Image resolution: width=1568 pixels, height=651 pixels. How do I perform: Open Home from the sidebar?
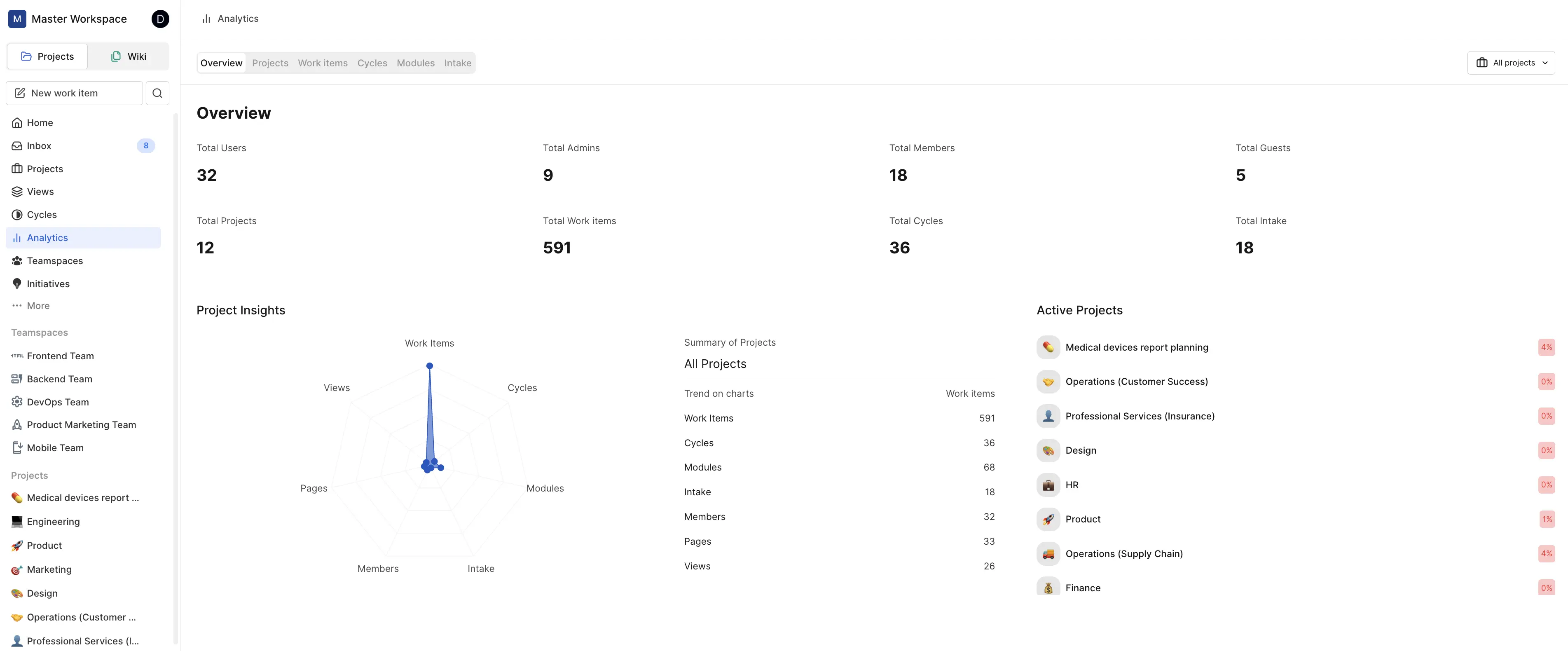pyautogui.click(x=83, y=122)
